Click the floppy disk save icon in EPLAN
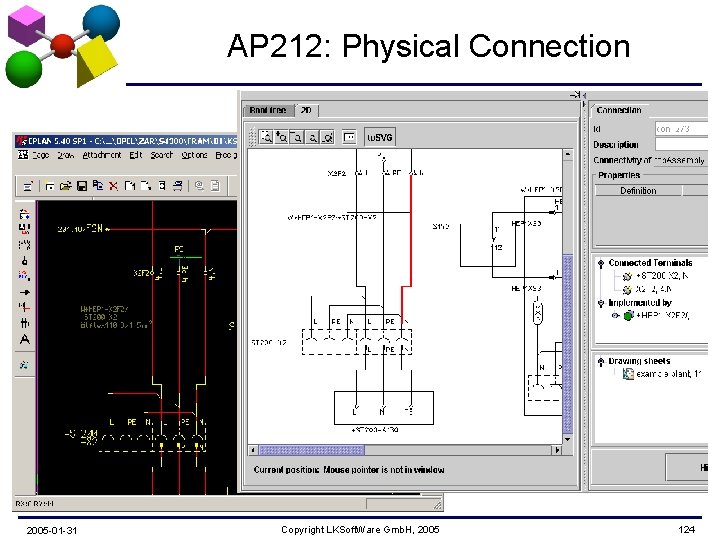This screenshot has width=720, height=540. (82, 186)
